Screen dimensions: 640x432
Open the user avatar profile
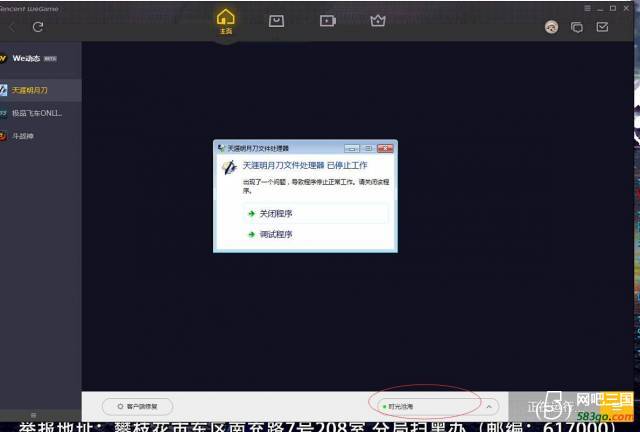(x=551, y=28)
